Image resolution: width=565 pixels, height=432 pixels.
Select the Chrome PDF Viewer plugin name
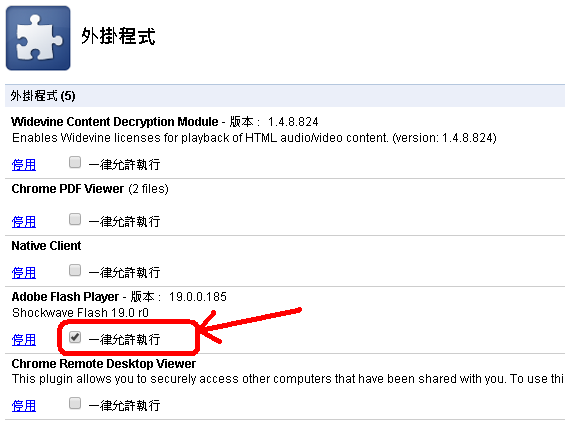coord(68,189)
